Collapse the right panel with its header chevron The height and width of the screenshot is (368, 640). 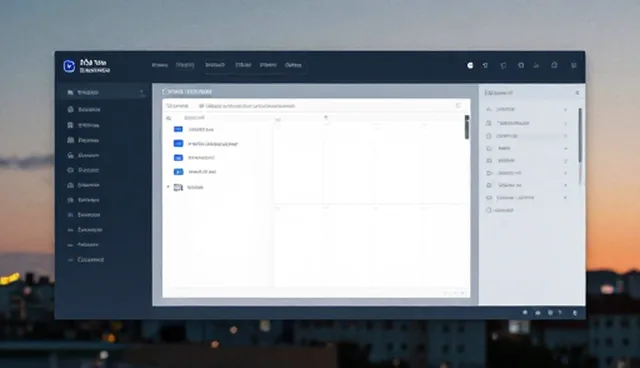click(577, 93)
